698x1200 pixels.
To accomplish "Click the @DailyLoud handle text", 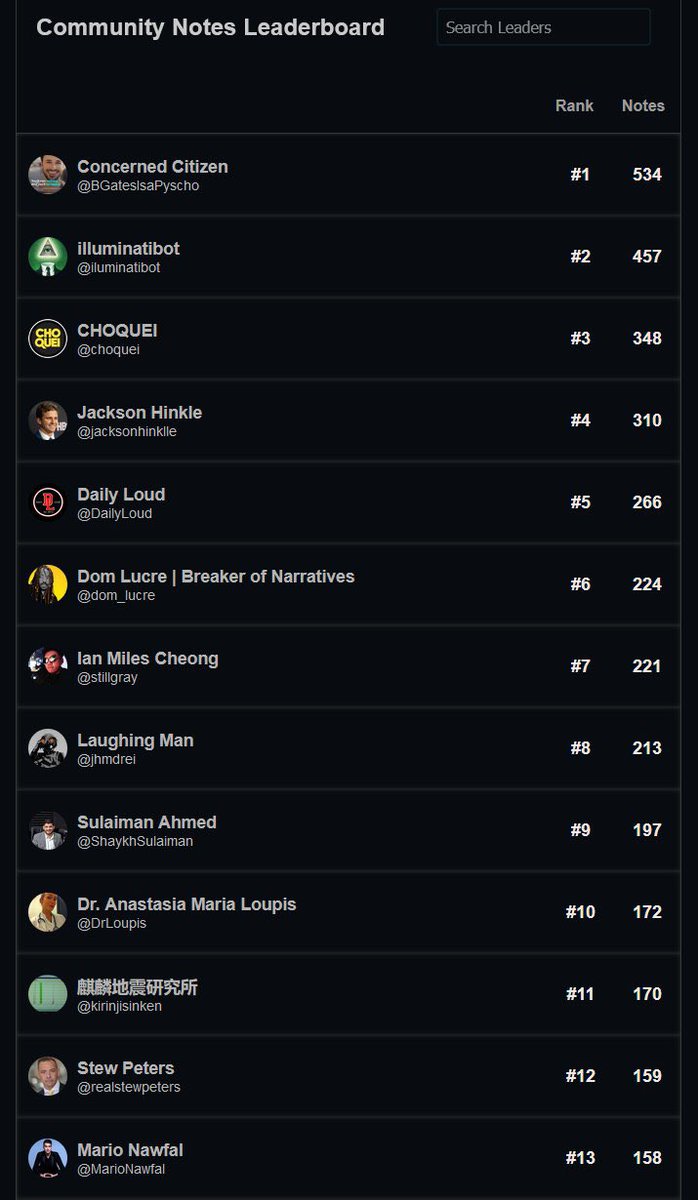I will pos(115,513).
